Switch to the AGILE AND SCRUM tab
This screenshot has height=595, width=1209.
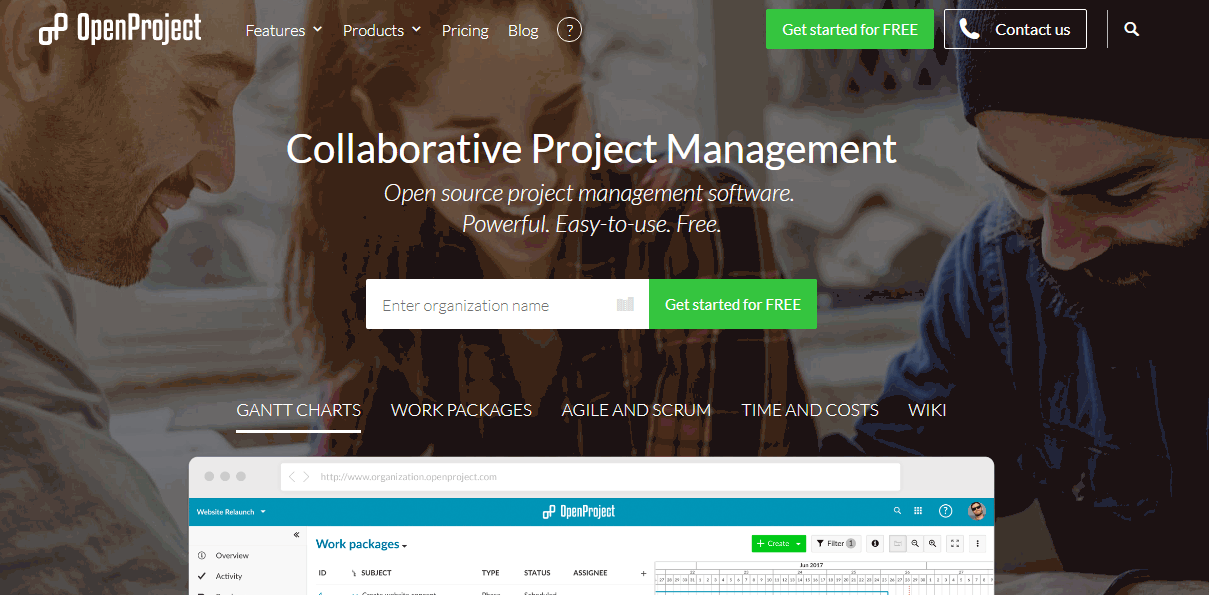click(x=636, y=410)
